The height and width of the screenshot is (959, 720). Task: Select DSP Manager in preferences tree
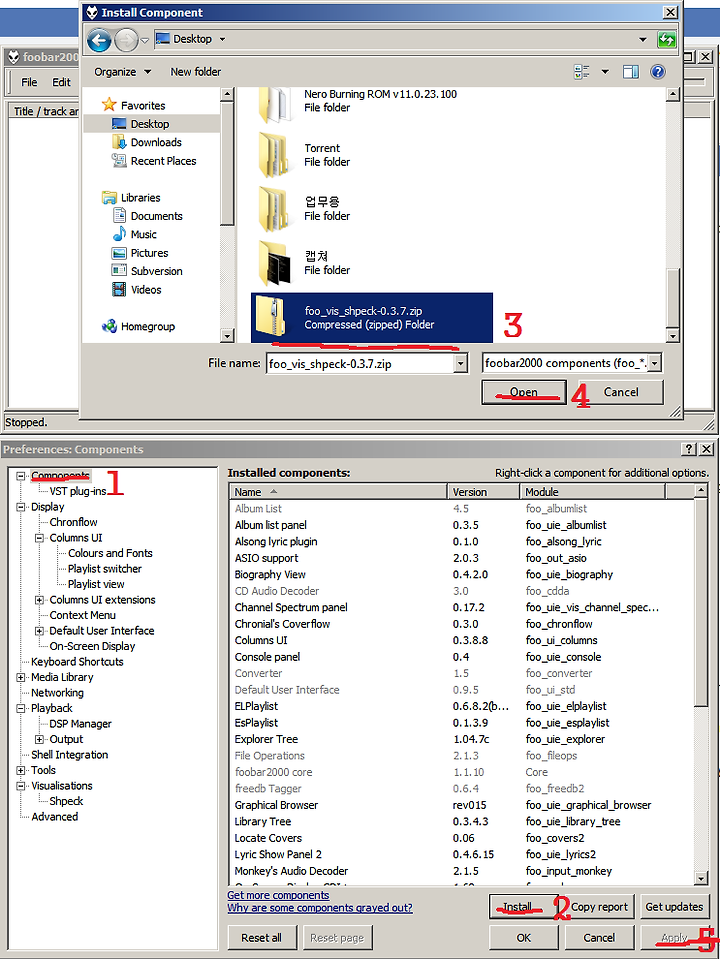(x=80, y=724)
